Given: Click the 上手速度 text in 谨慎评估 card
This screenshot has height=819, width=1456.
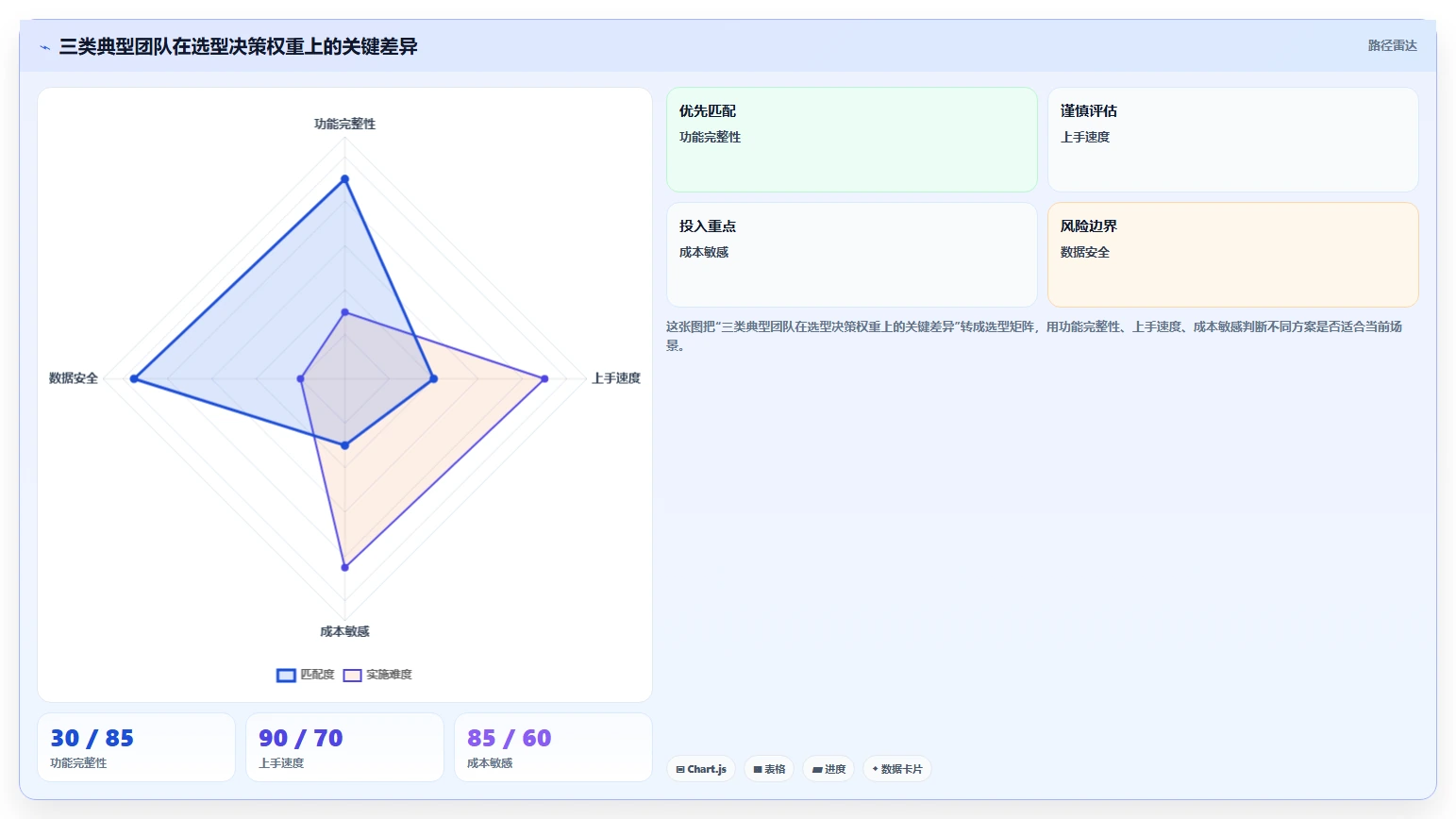Looking at the screenshot, I should [x=1085, y=137].
